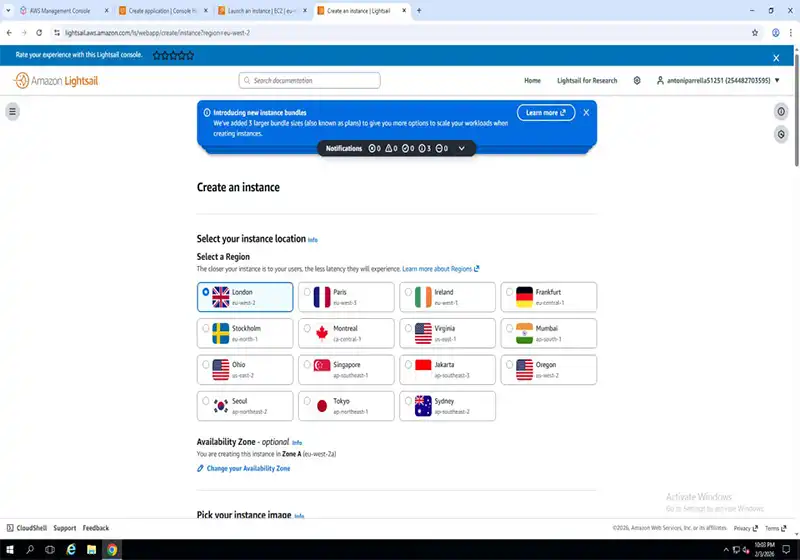Viewport: 800px width, 560px height.
Task: Show hidden system tray icons
Action: (x=726, y=550)
